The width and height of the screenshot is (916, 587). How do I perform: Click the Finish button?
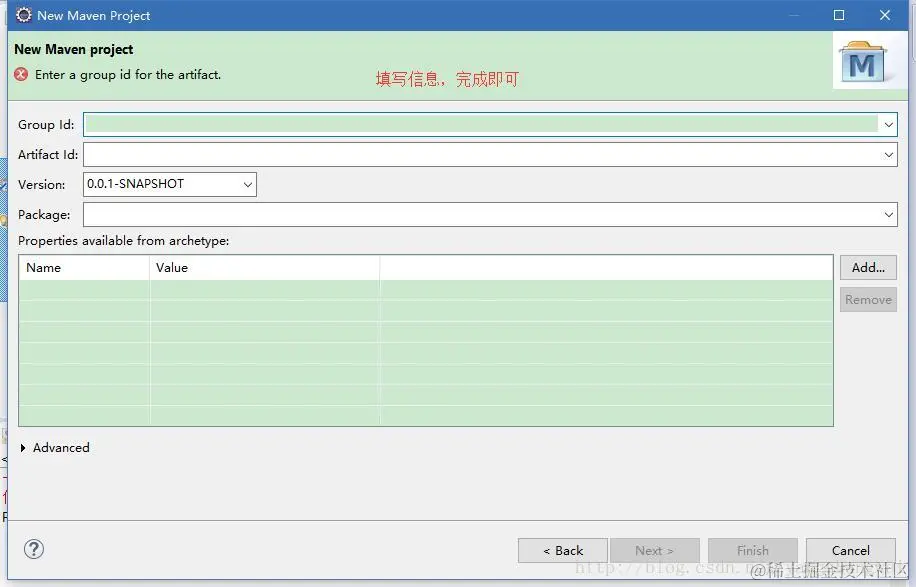(752, 550)
